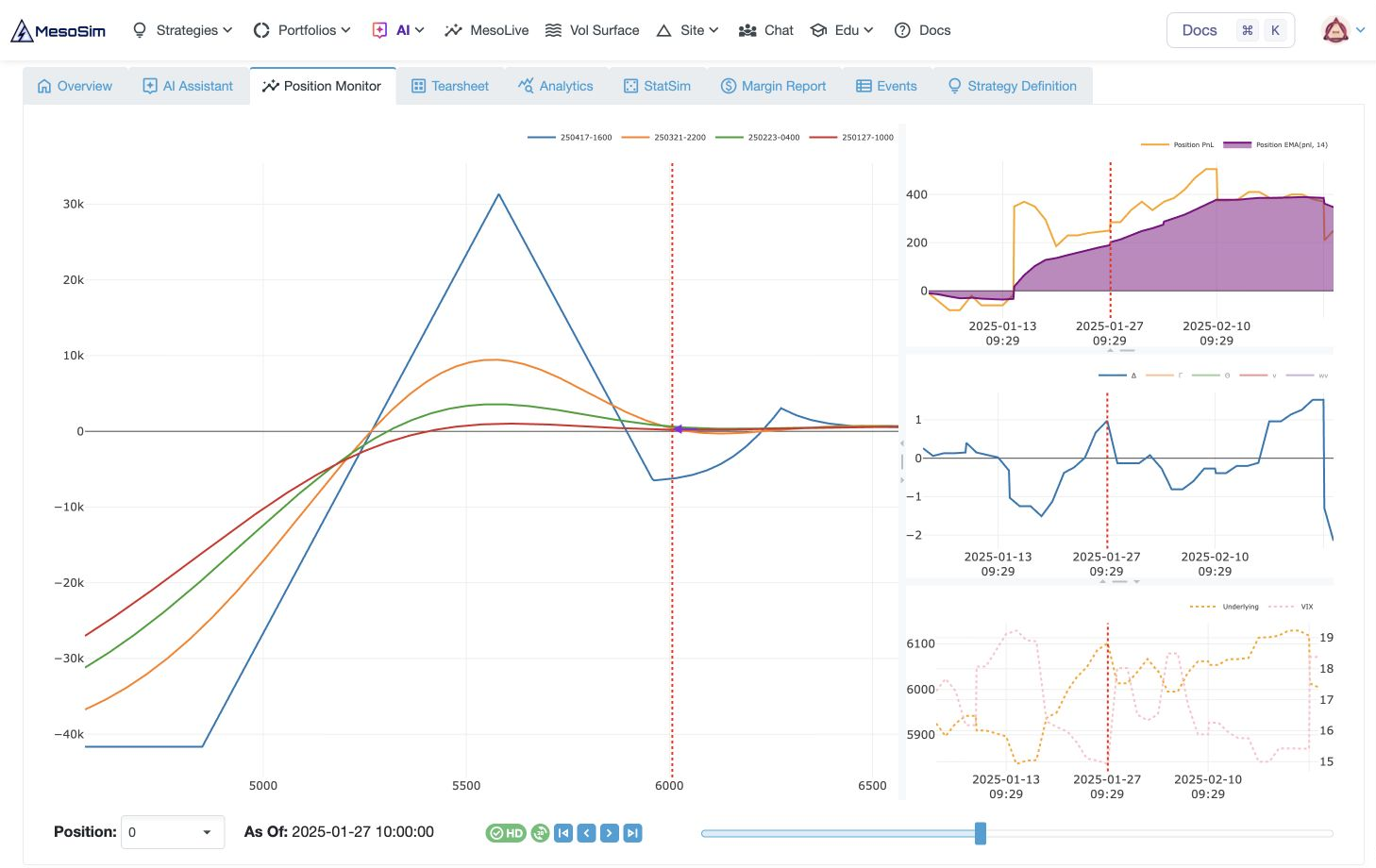Image resolution: width=1376 pixels, height=868 pixels.
Task: Open the Portfolios menu
Action: click(x=302, y=30)
